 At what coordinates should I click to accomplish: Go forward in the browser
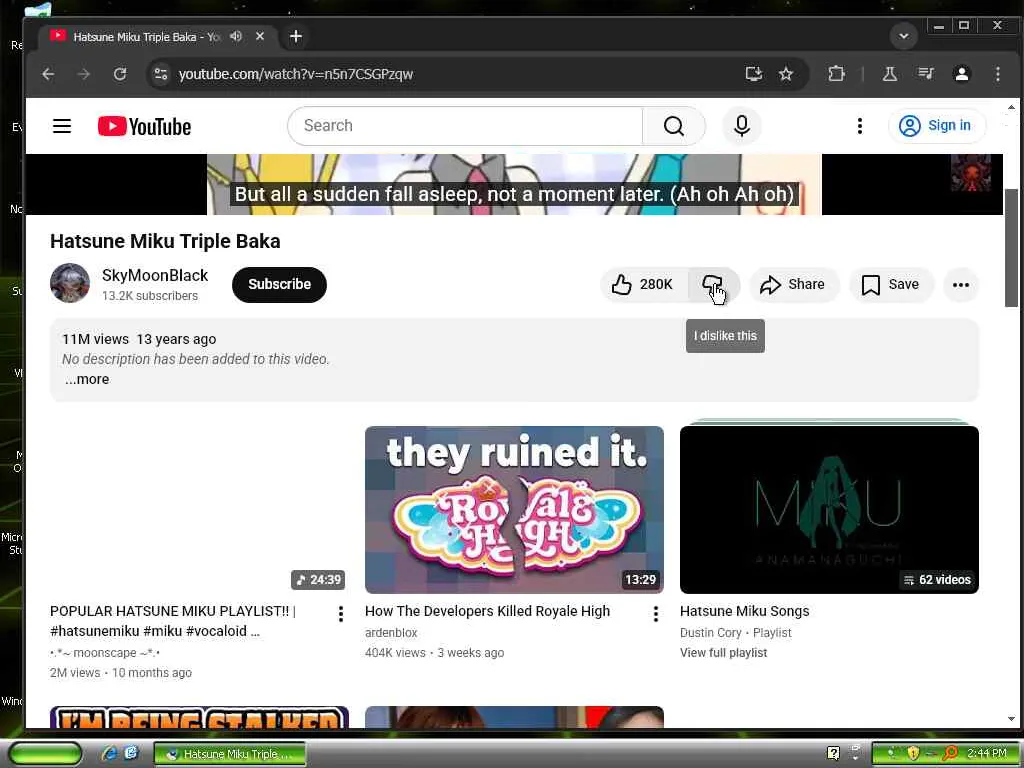click(x=84, y=74)
